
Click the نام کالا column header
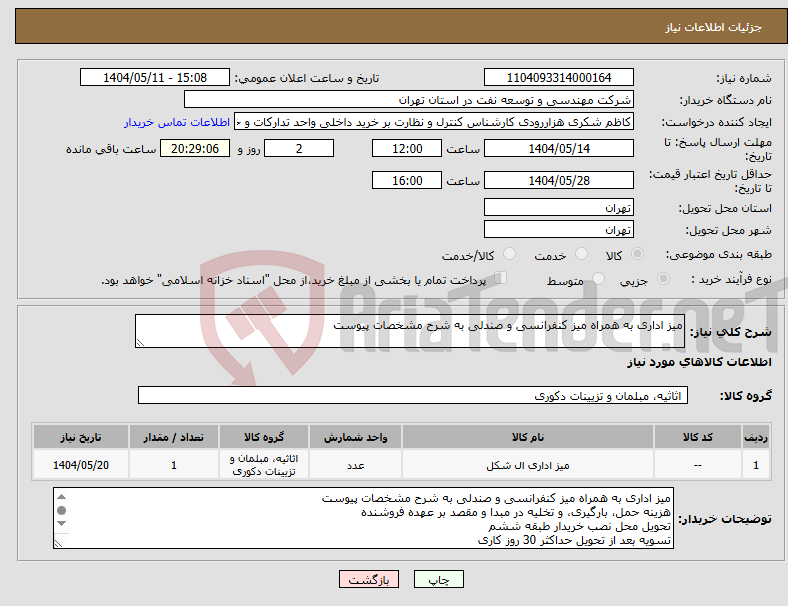528,437
